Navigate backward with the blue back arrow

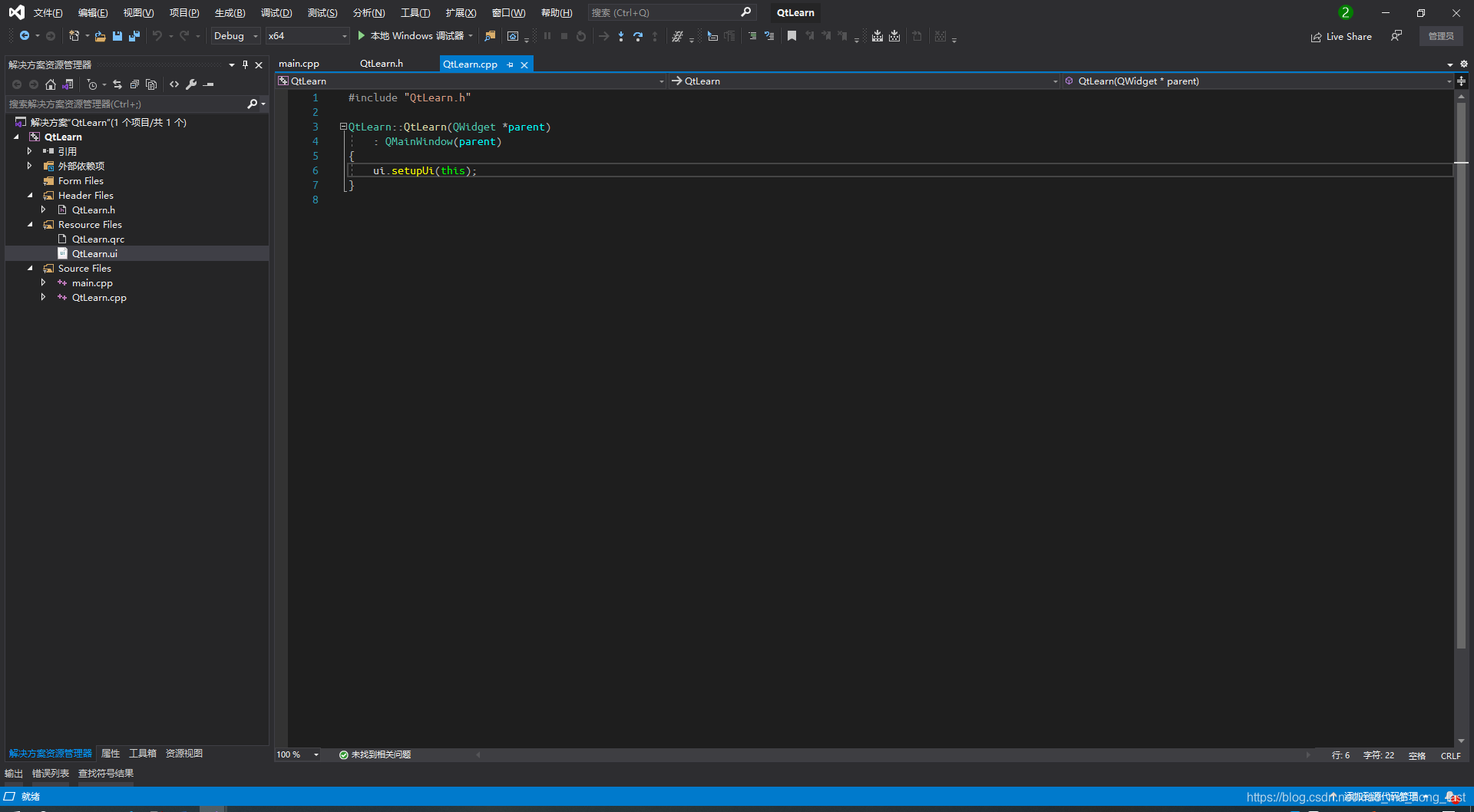click(x=25, y=36)
